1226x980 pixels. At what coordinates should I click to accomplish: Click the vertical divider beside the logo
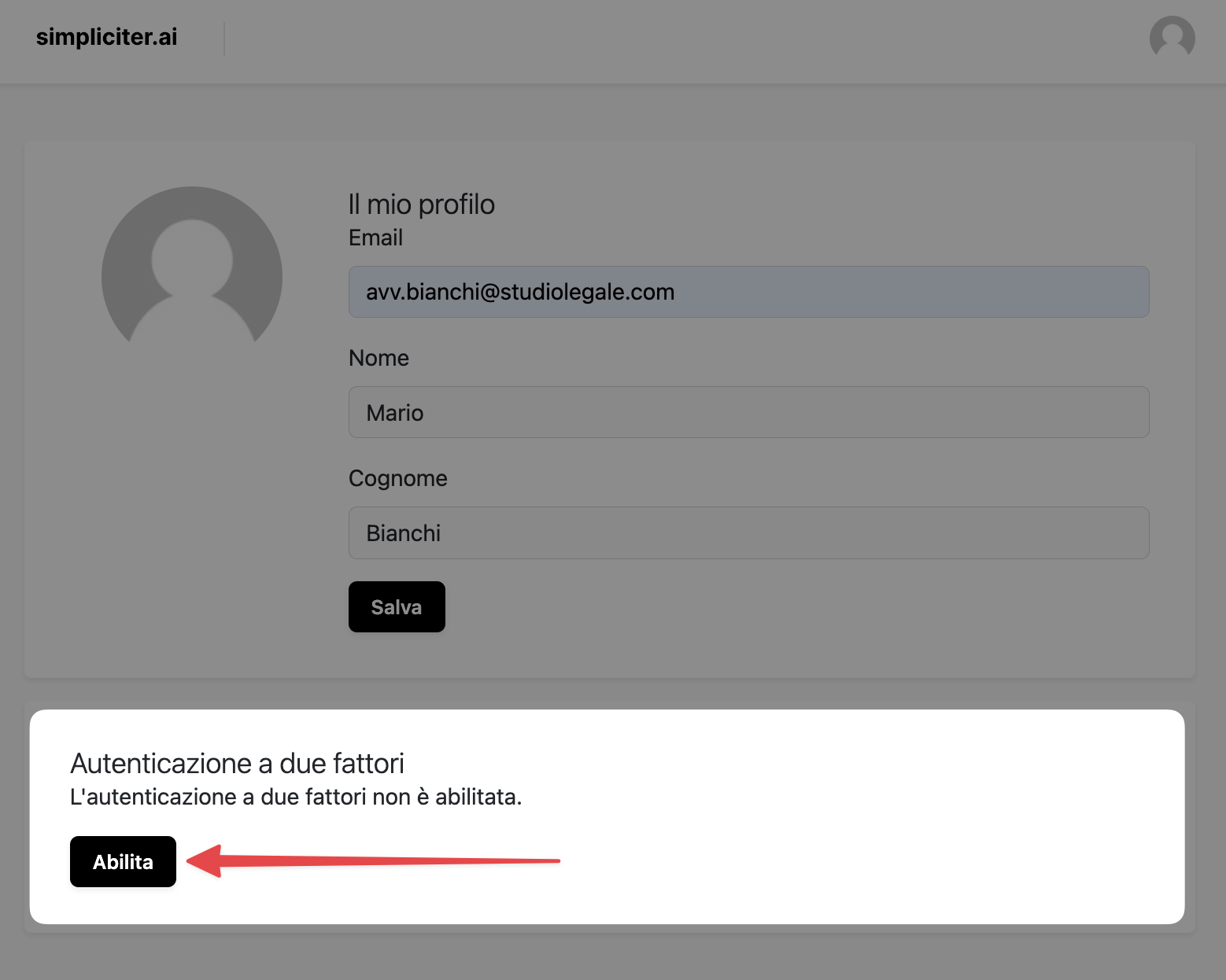click(224, 39)
